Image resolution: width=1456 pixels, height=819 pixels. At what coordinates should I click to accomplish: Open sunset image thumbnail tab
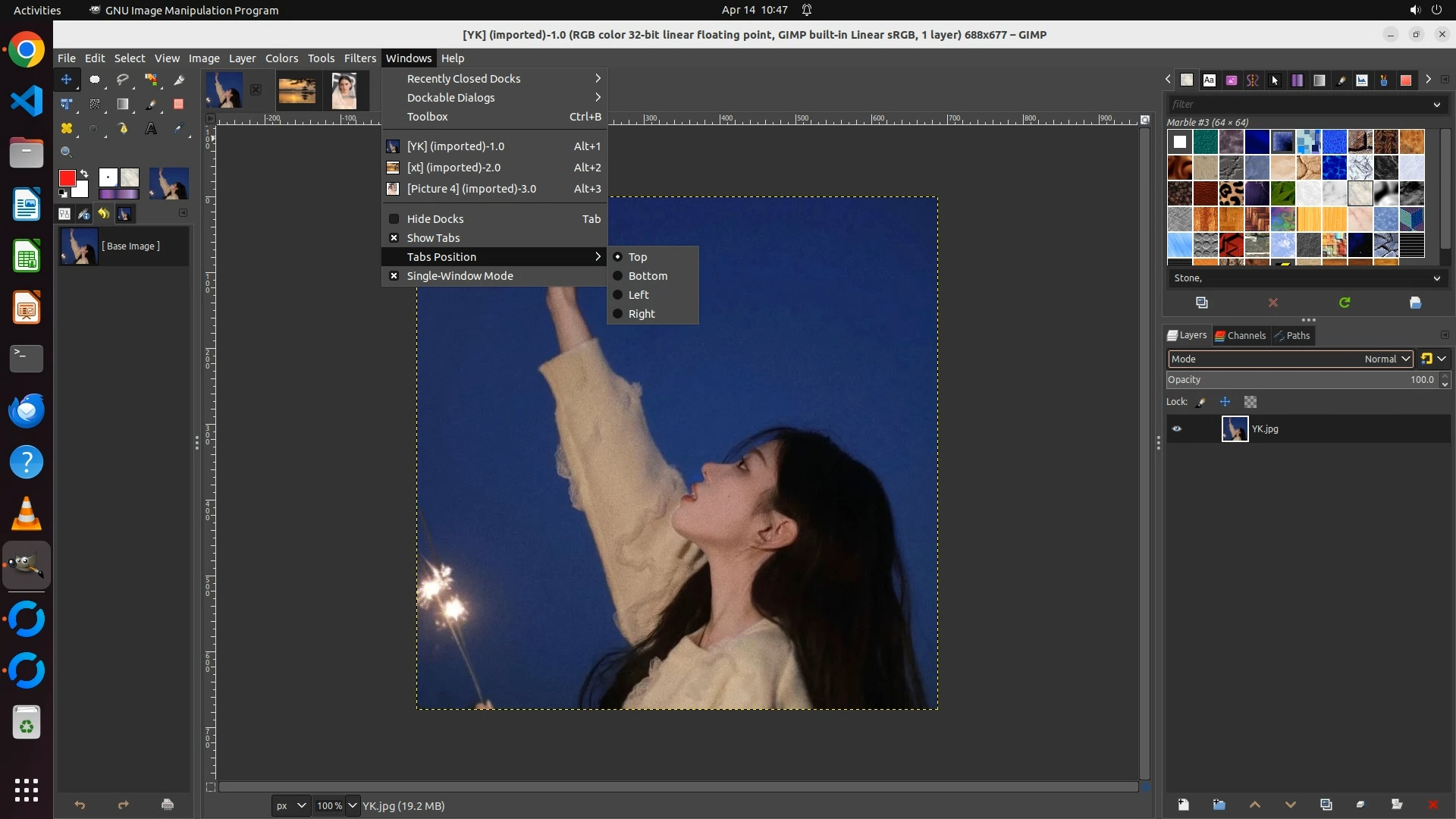point(297,91)
